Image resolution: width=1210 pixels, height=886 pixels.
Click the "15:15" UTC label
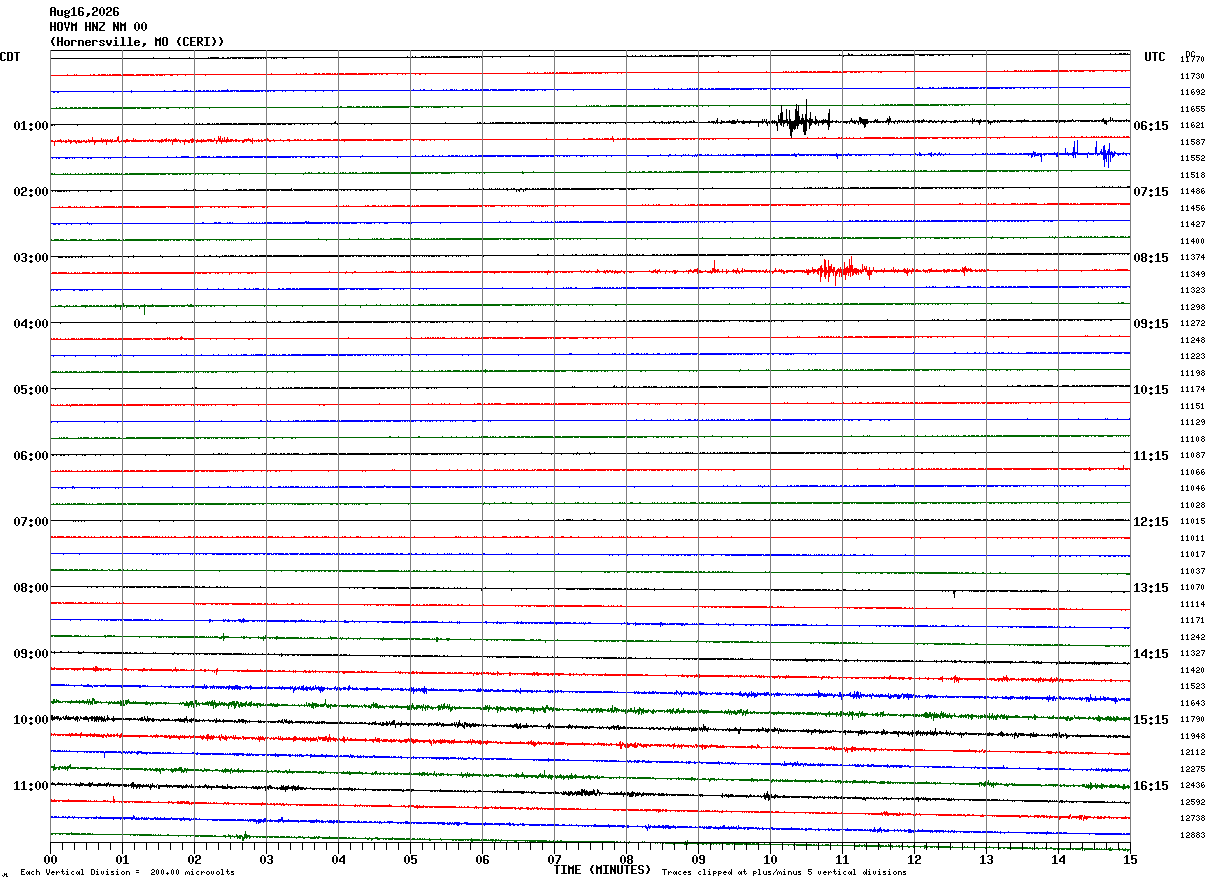tap(1151, 720)
